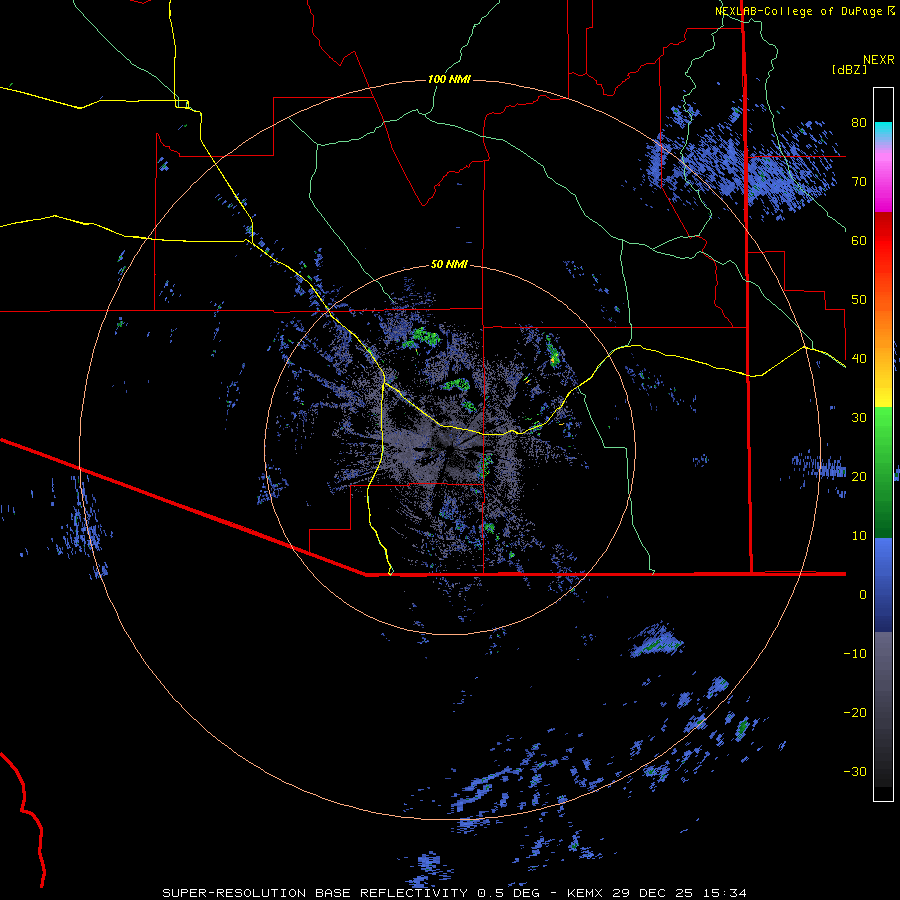Viewport: 900px width, 900px height.
Task: Click the [dBZ] units label
Action: pyautogui.click(x=849, y=70)
